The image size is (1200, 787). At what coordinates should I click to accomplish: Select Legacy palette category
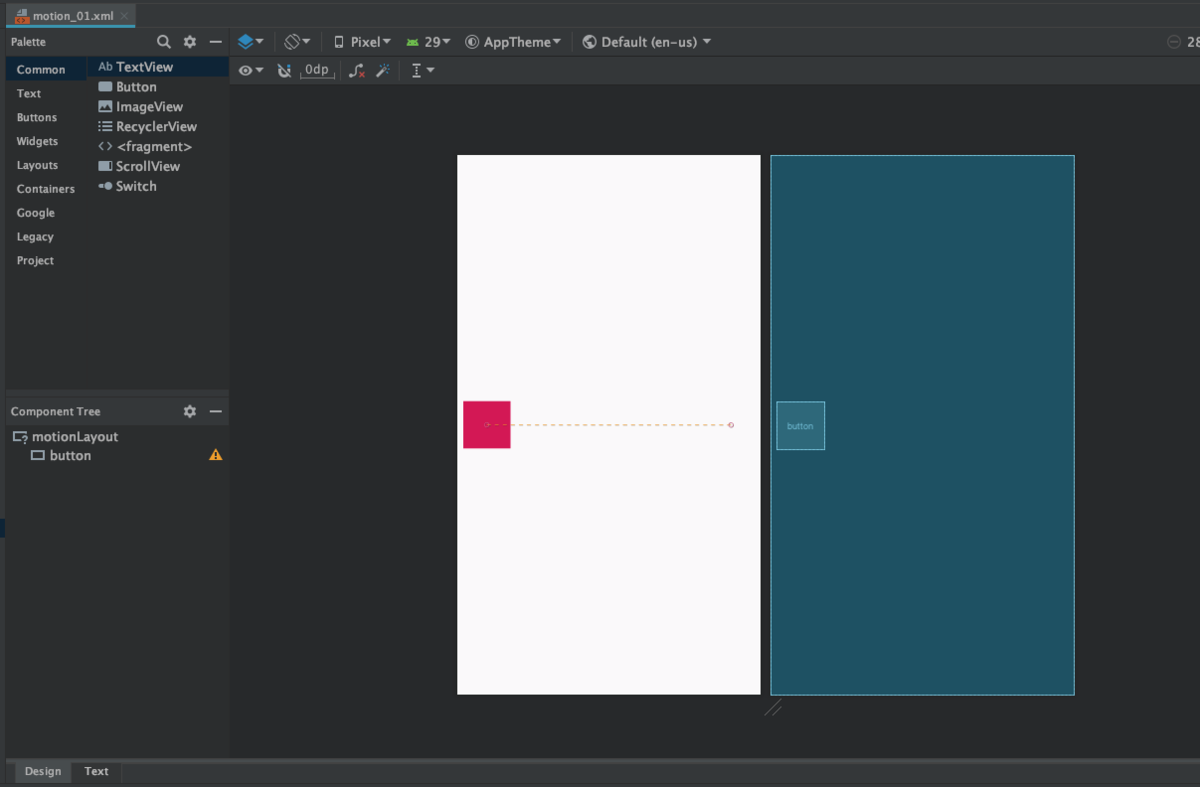[35, 237]
